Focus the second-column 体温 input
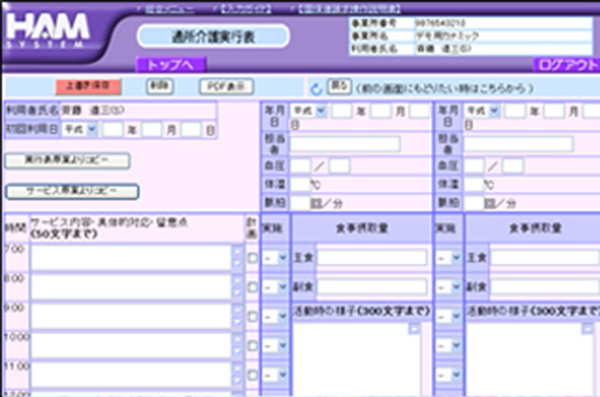The width and height of the screenshot is (600, 397). tap(474, 185)
